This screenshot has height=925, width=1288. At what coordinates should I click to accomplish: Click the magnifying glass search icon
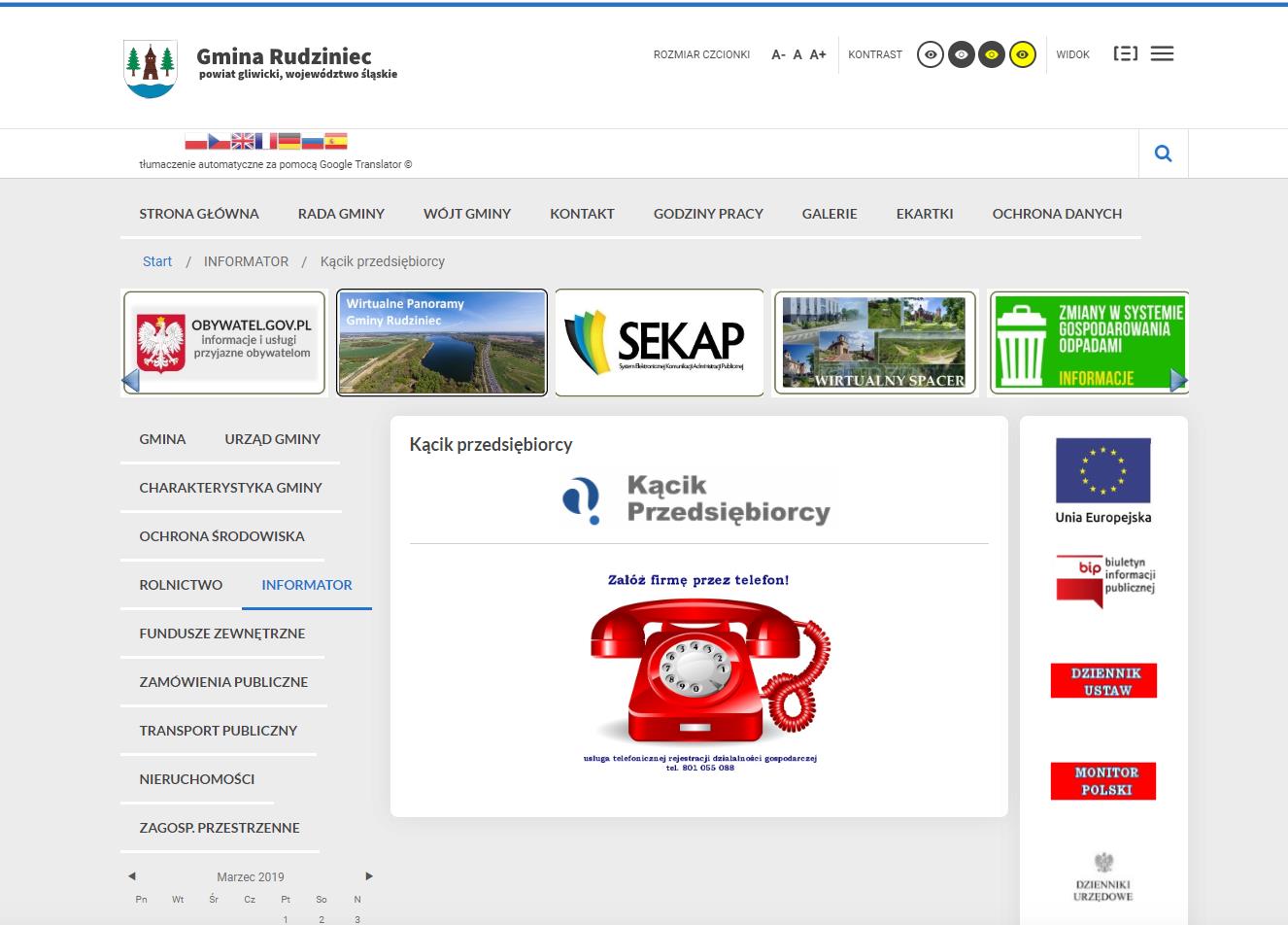coord(1163,154)
